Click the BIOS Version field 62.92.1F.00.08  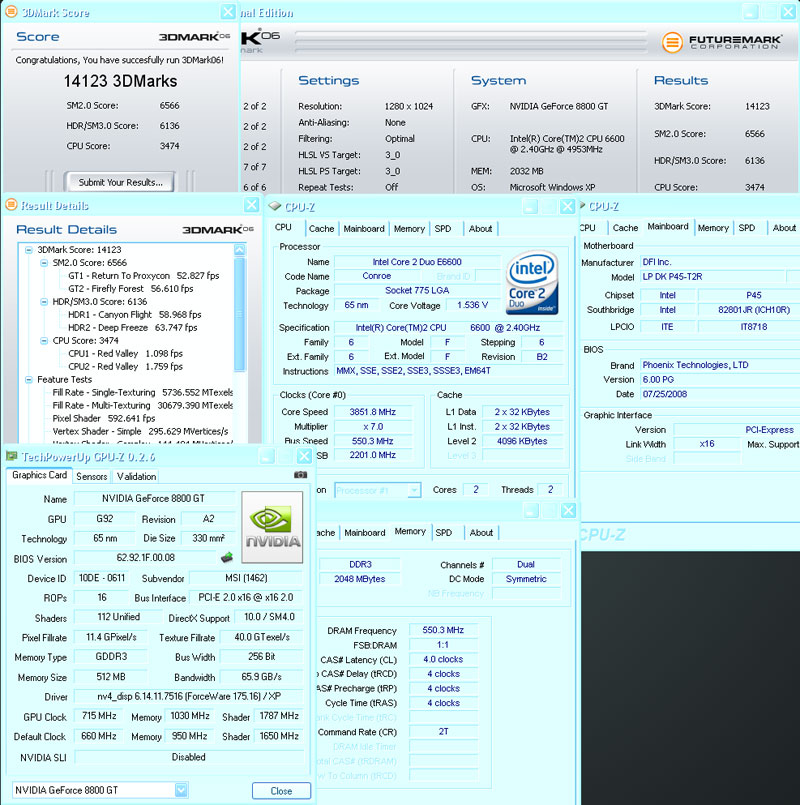pos(145,557)
